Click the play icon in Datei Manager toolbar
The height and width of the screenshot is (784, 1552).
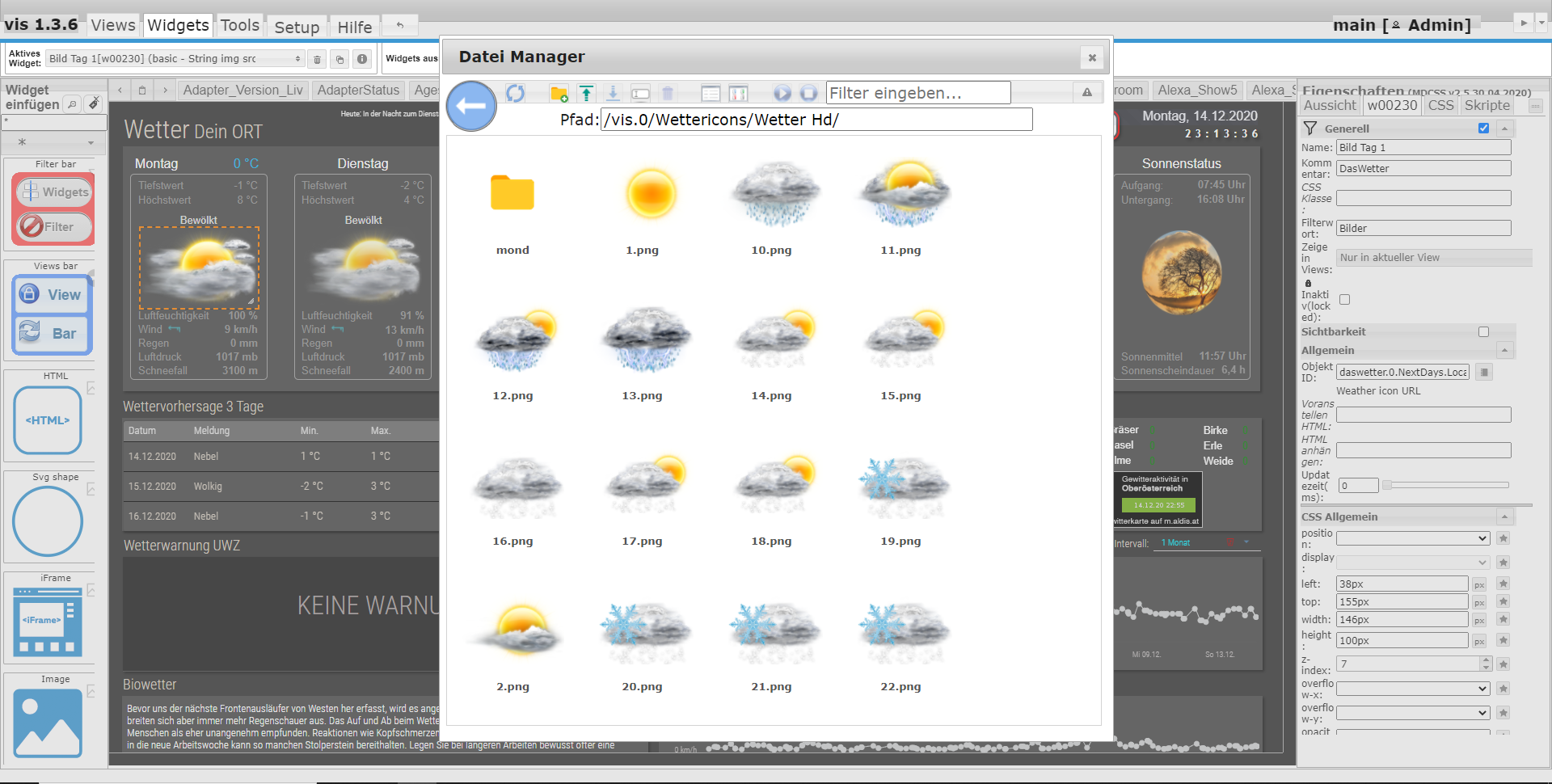[x=782, y=94]
